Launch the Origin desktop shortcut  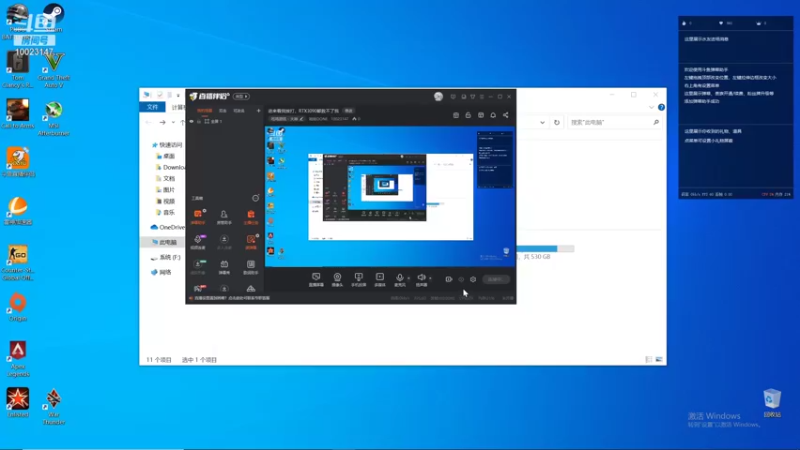[18, 308]
